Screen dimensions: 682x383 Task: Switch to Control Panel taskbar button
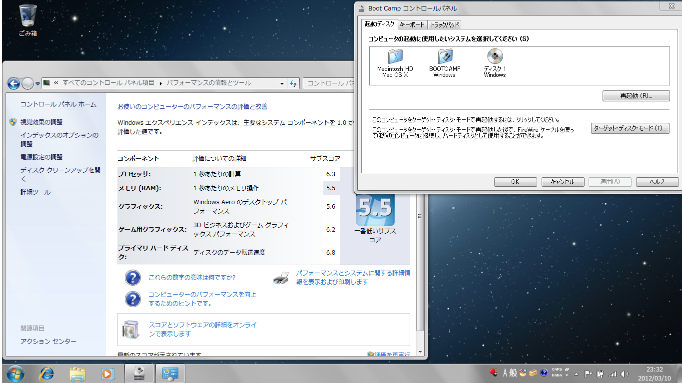[x=170, y=374]
